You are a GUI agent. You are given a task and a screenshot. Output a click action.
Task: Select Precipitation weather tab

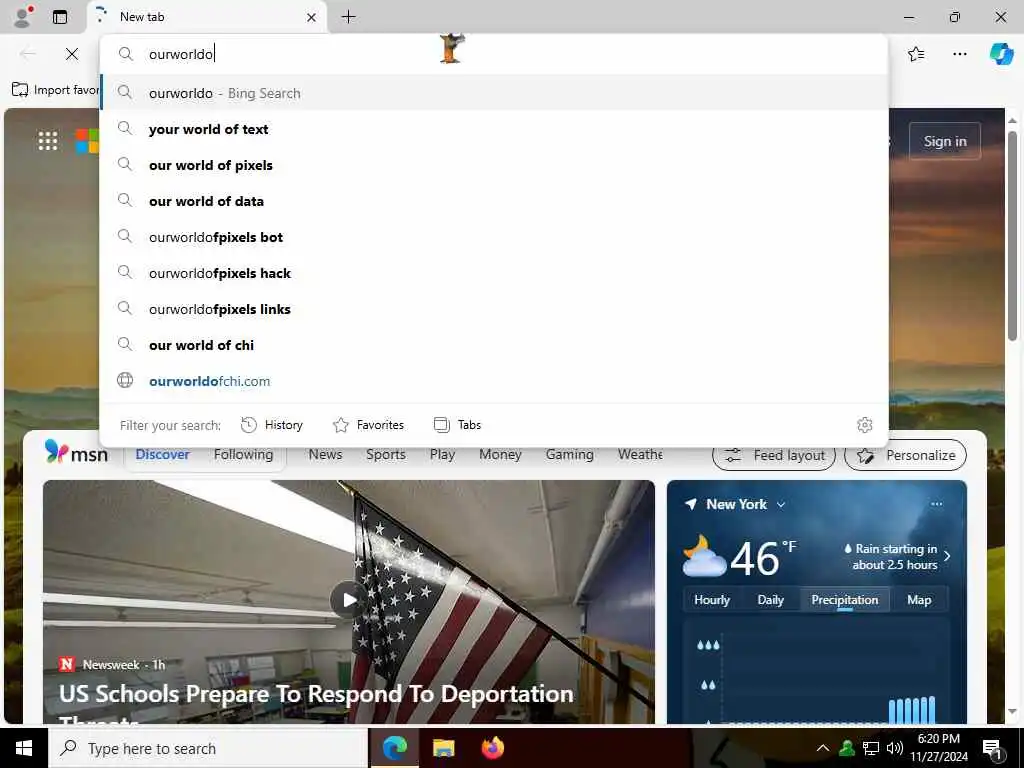click(x=845, y=600)
